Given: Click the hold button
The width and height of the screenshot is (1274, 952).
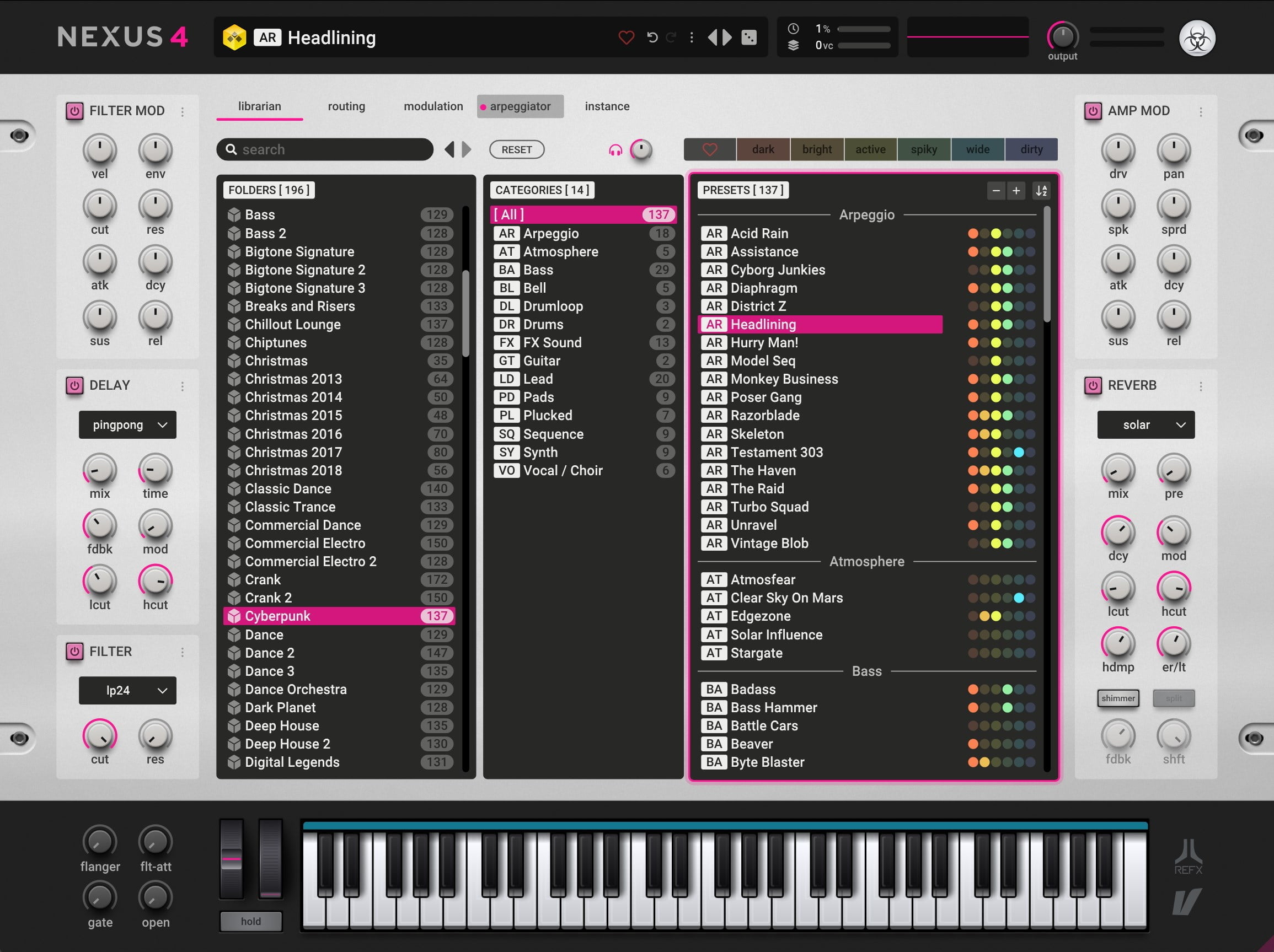Looking at the screenshot, I should pyautogui.click(x=250, y=921).
